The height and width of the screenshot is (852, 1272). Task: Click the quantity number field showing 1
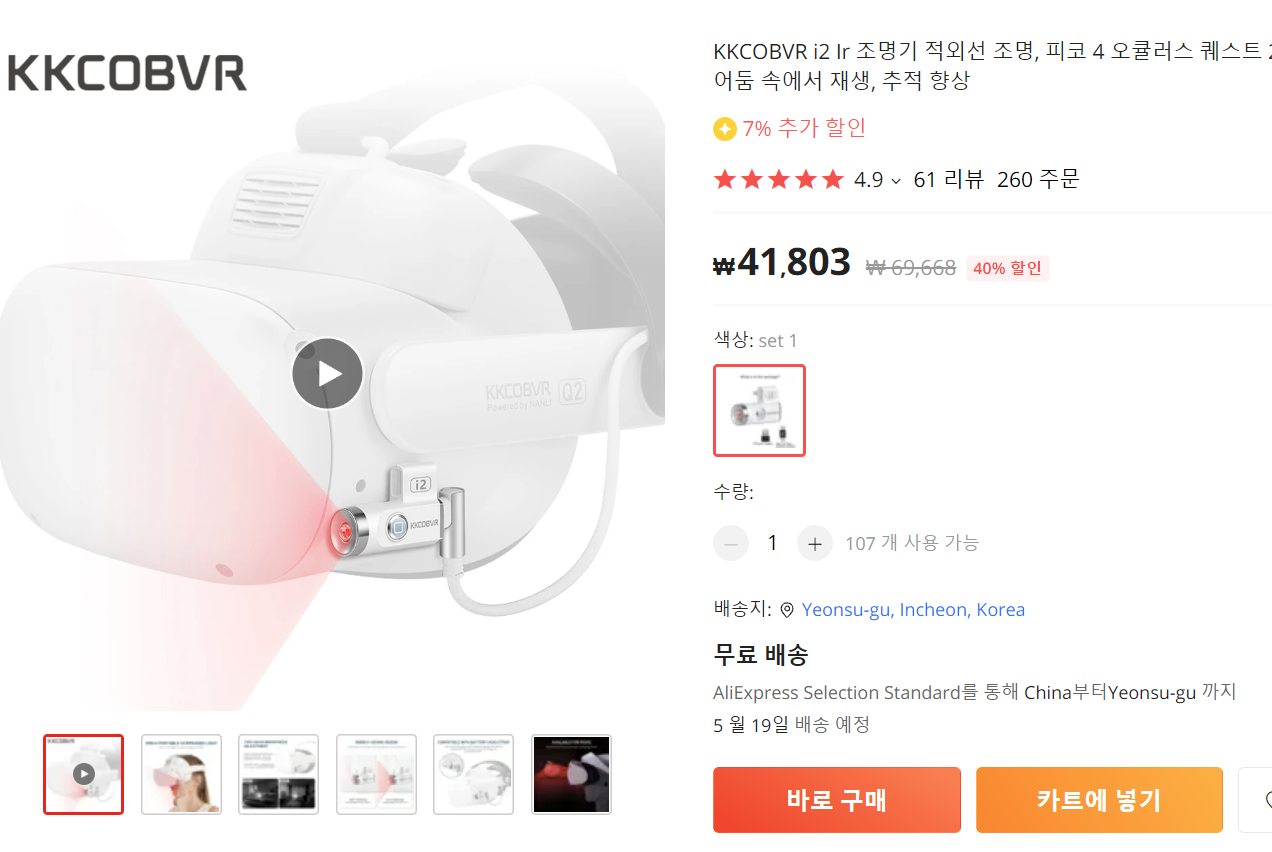click(772, 543)
